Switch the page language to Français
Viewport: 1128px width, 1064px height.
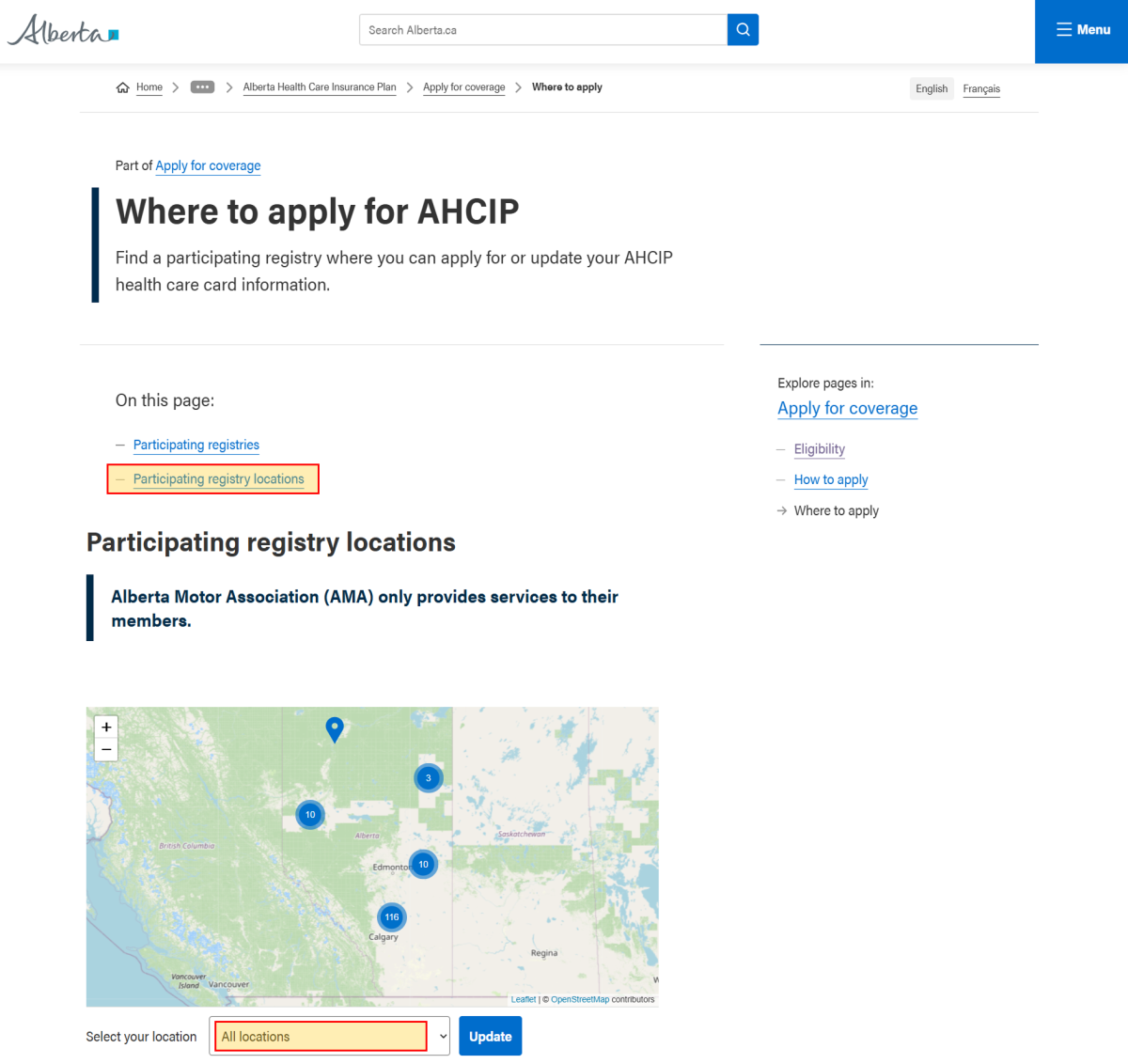click(x=981, y=88)
